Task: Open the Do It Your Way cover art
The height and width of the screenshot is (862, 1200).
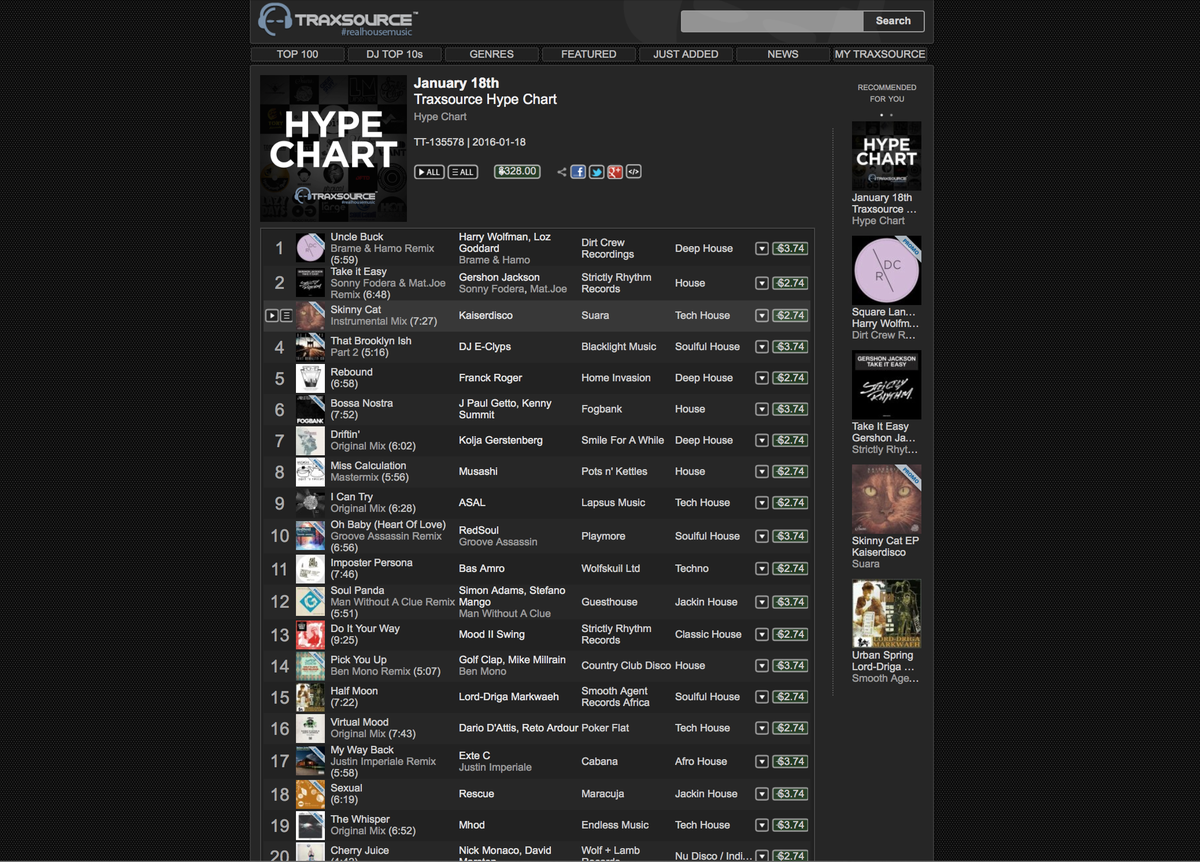Action: pos(310,634)
